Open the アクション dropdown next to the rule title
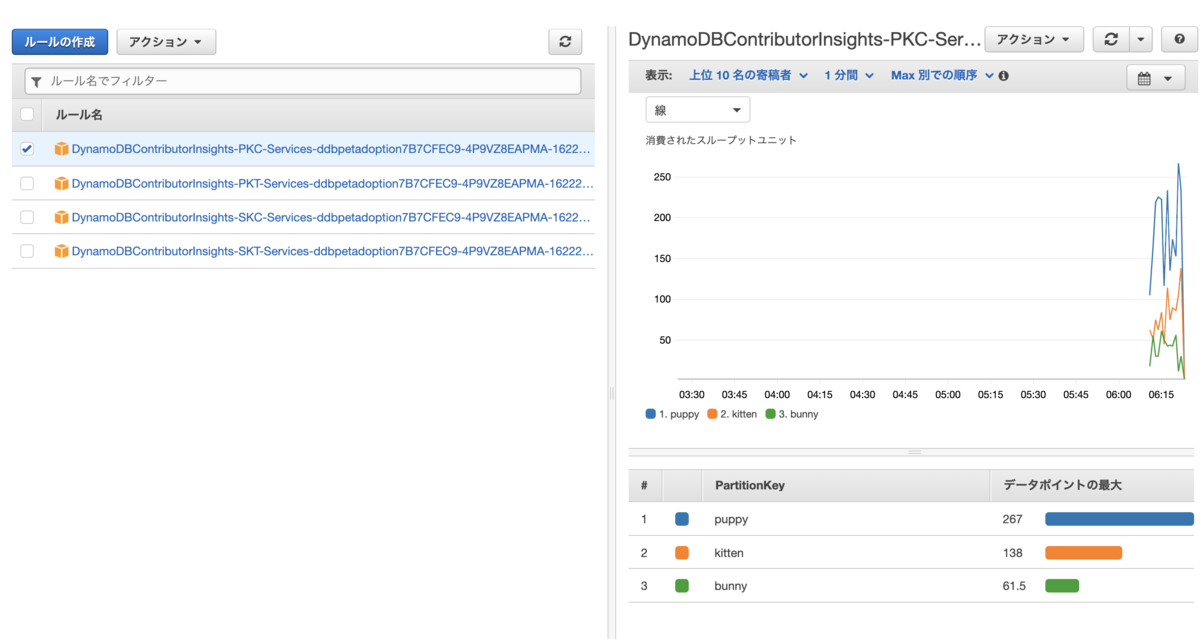The image size is (1200, 639). 1034,39
